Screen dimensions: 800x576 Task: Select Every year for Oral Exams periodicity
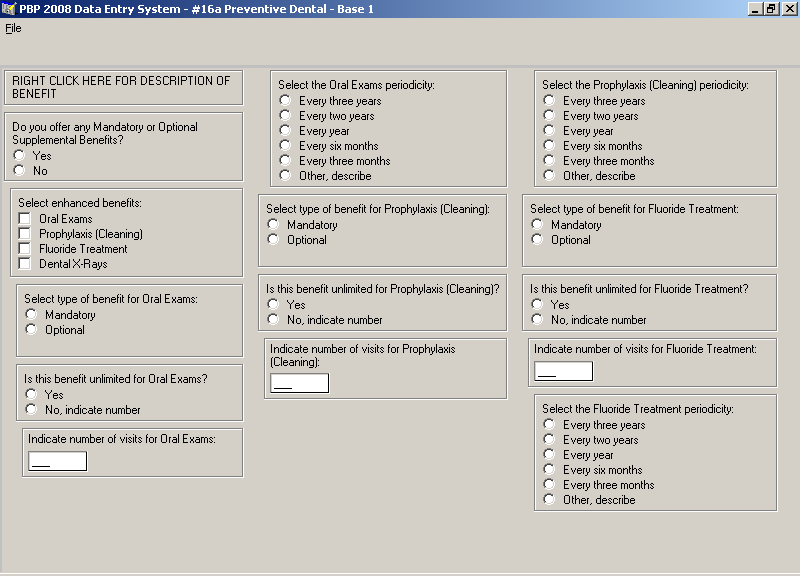(285, 131)
